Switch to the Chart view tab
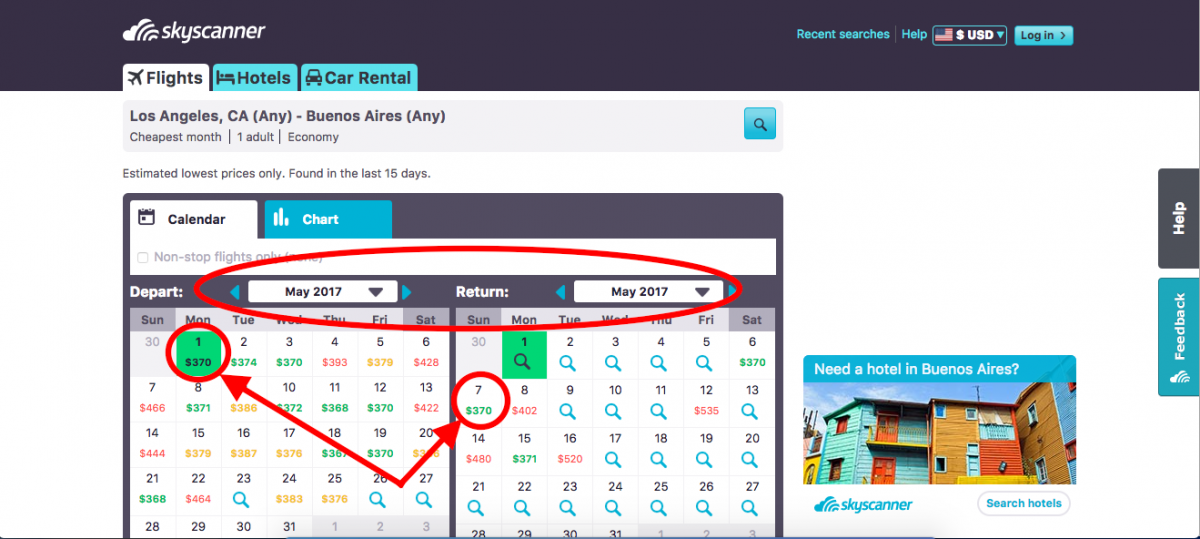 click(x=328, y=219)
